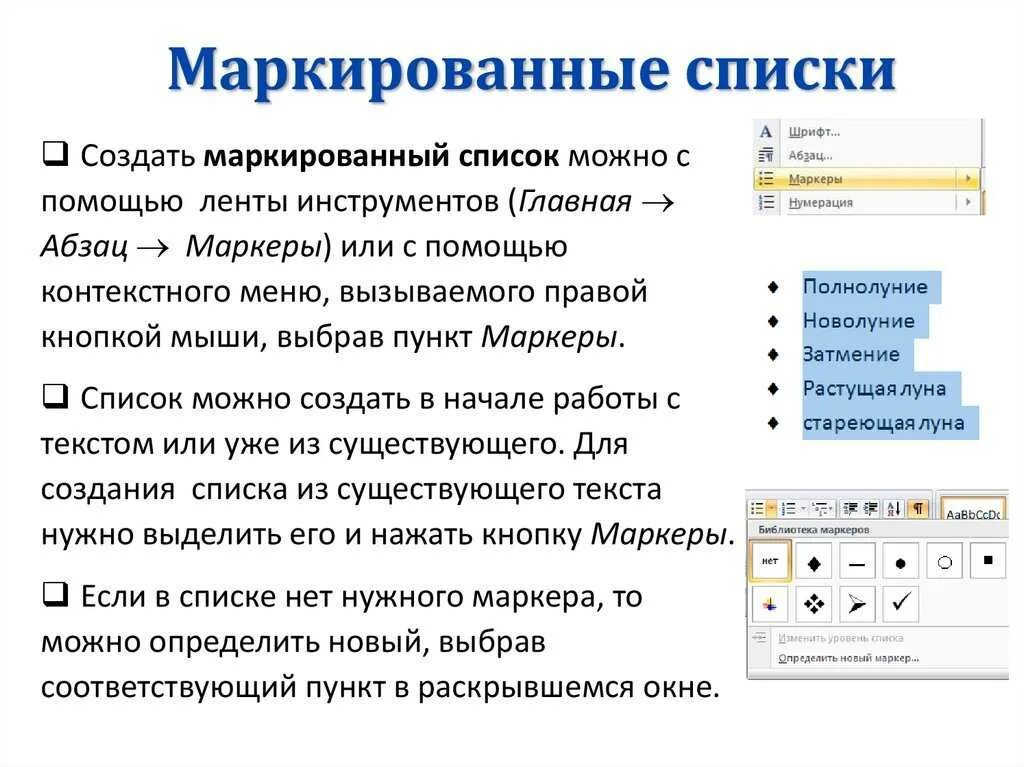Choose the filled circle bullet
The width and height of the screenshot is (1024, 767).
[x=901, y=561]
